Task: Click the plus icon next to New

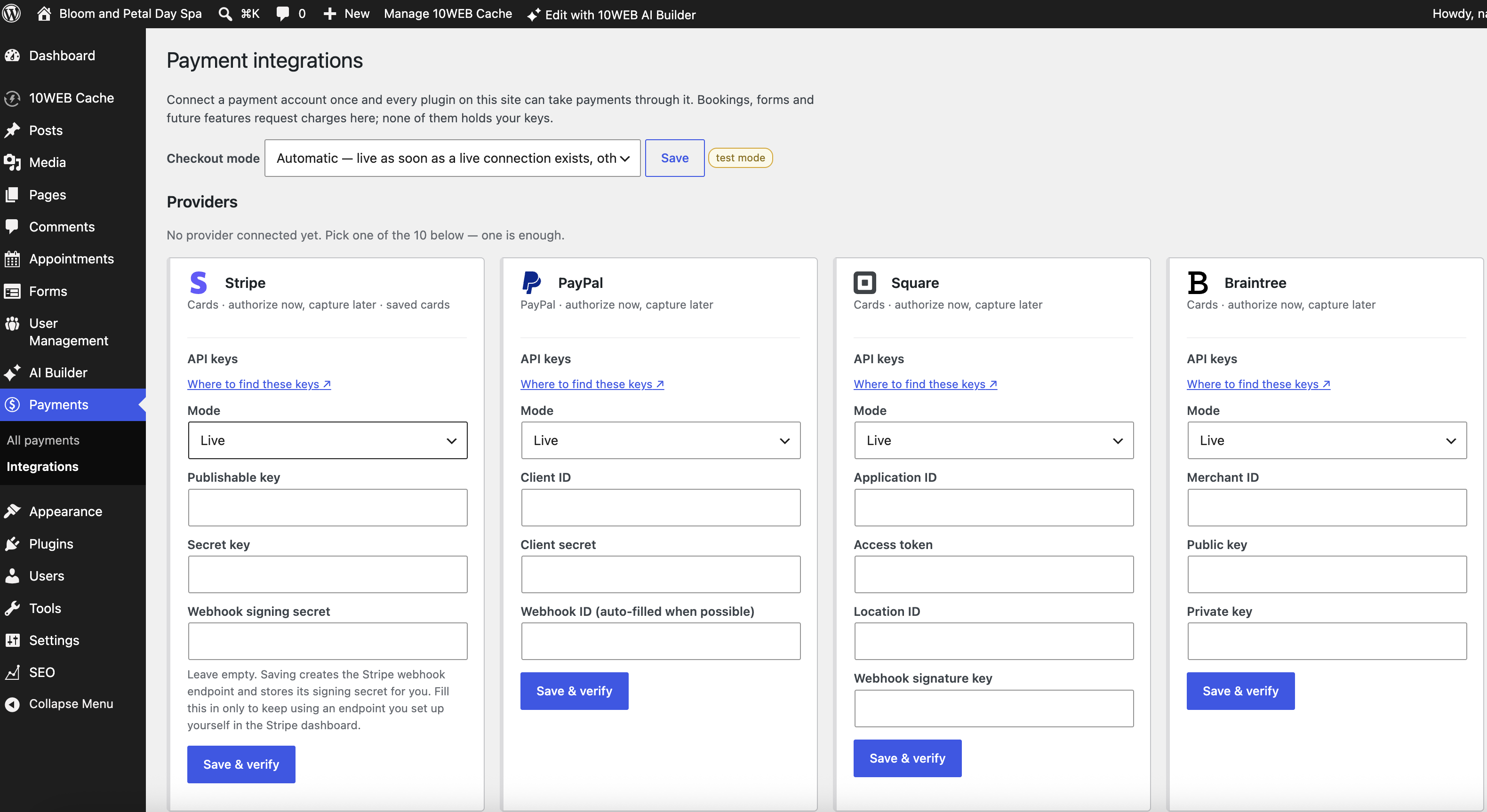Action: click(329, 14)
